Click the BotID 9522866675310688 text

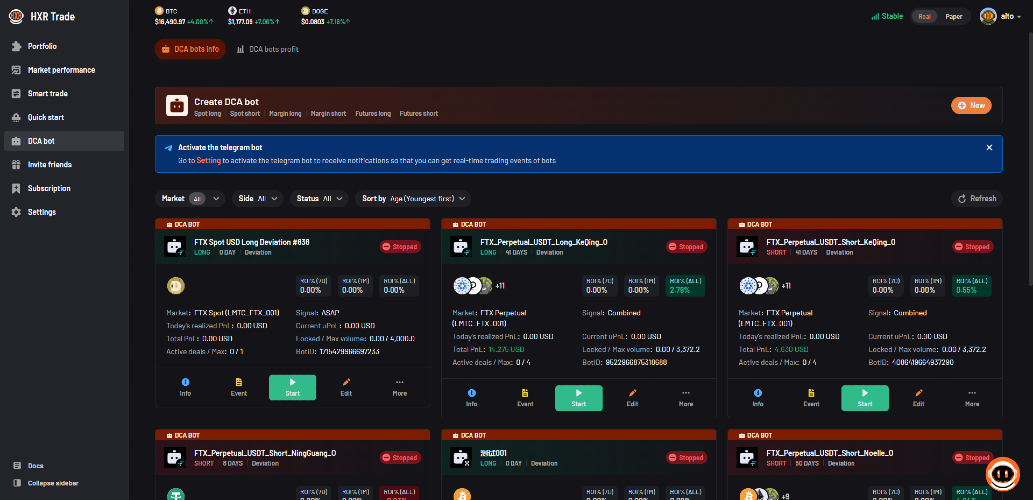coord(636,362)
